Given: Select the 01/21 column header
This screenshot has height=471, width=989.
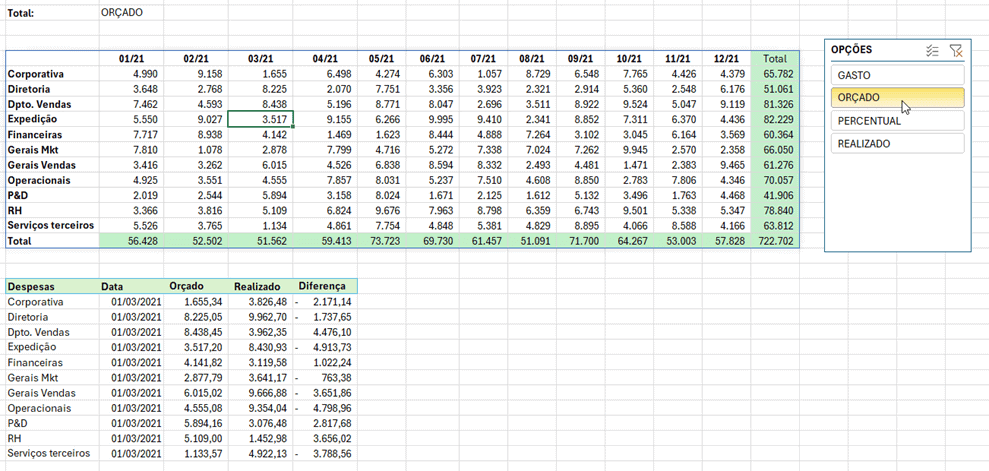Looking at the screenshot, I should [131, 59].
